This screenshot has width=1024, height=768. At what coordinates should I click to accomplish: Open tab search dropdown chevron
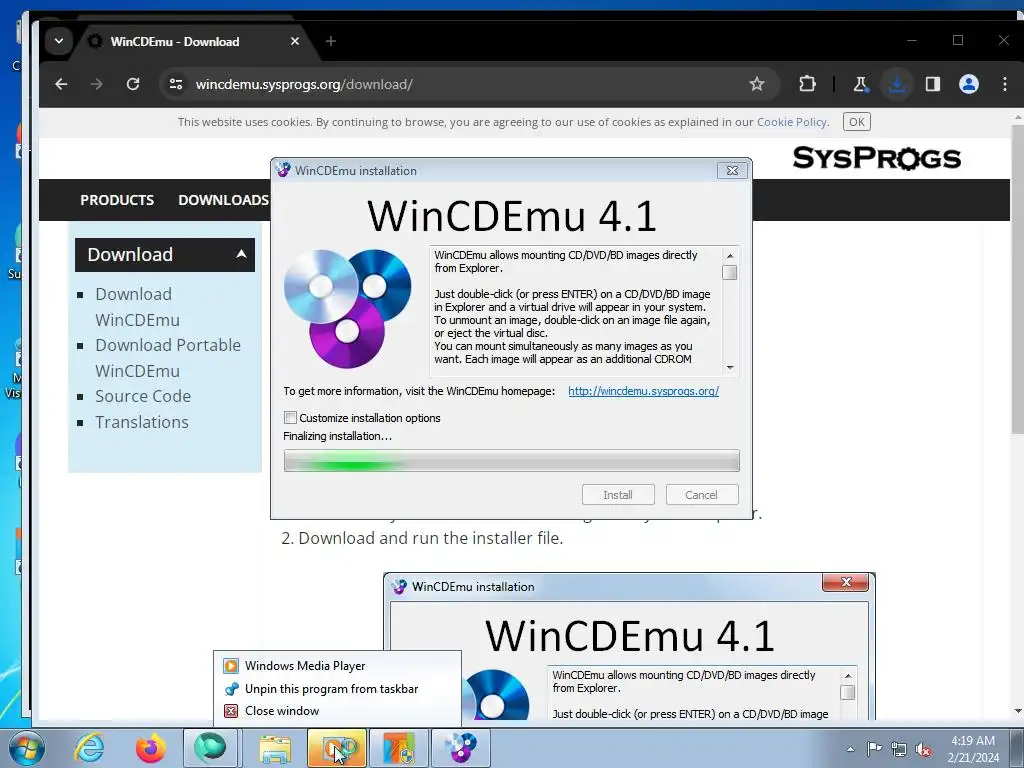coord(59,41)
